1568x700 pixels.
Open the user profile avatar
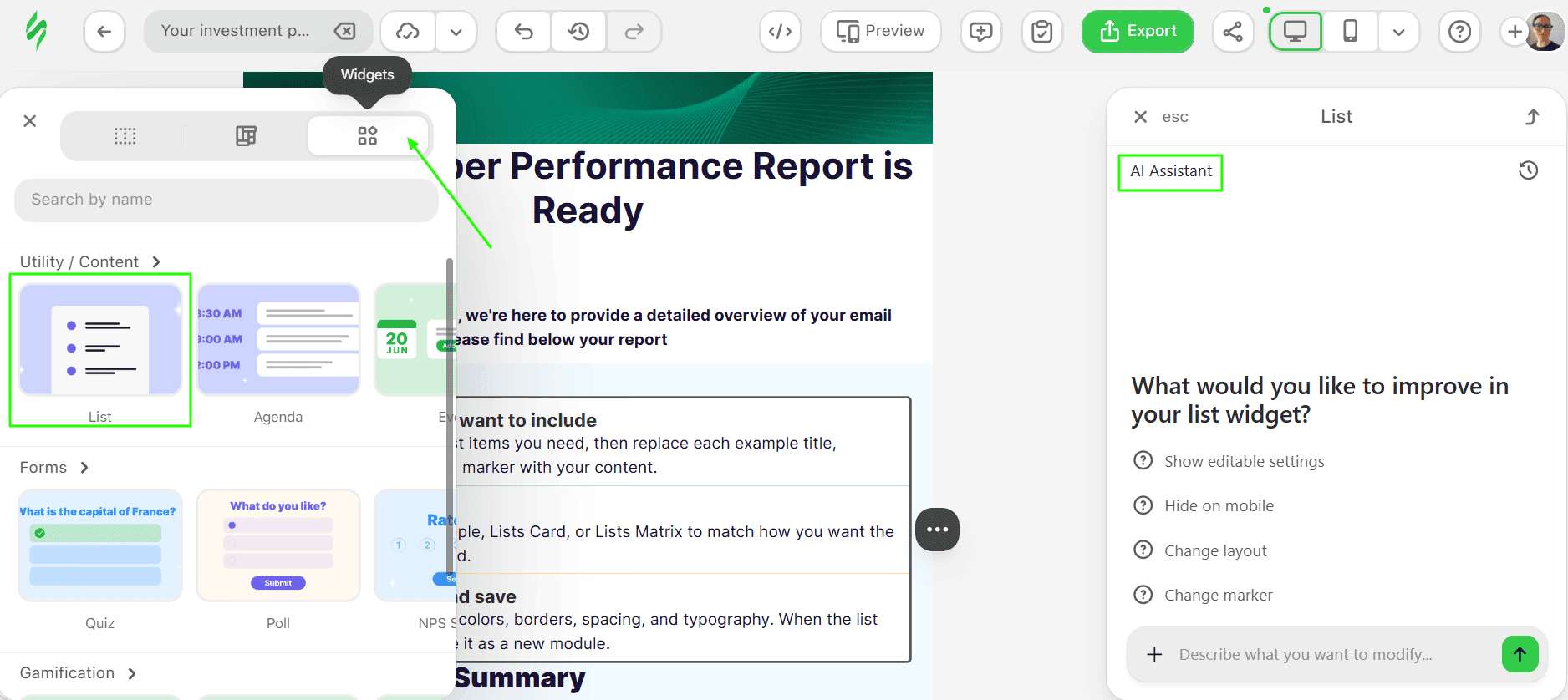(1545, 32)
